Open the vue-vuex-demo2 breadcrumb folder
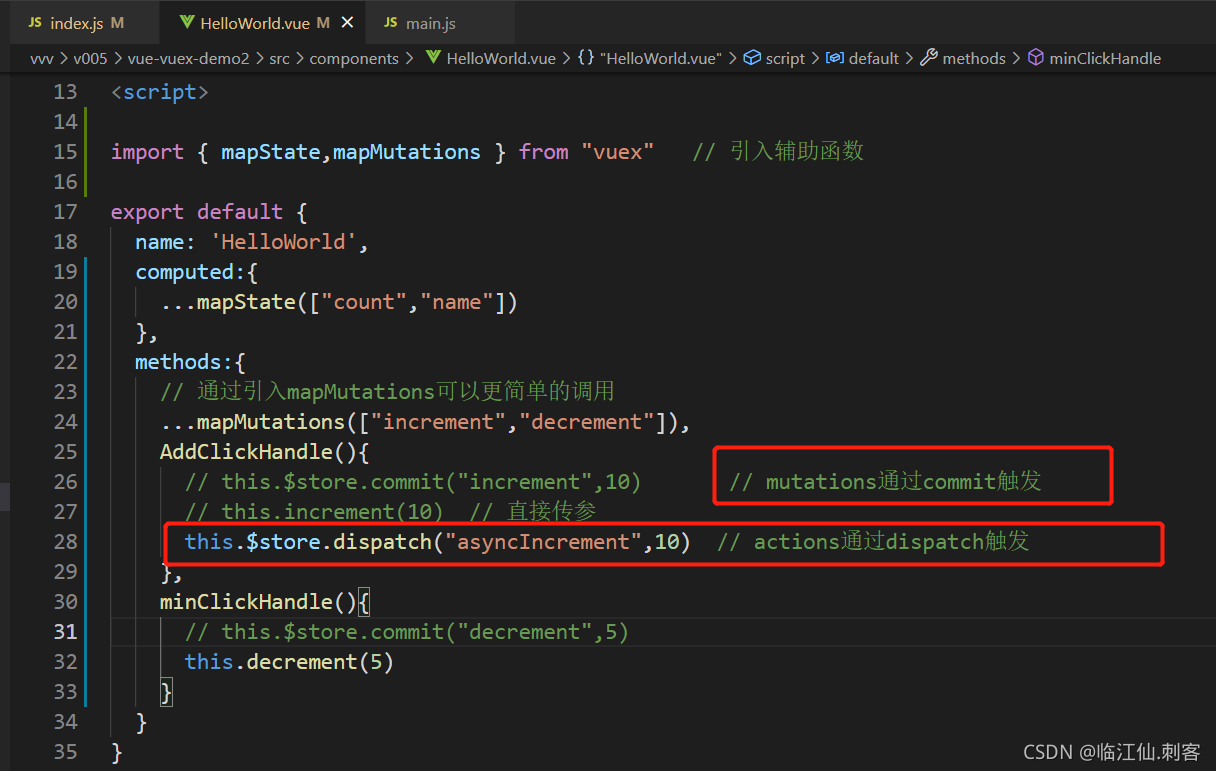 click(x=188, y=58)
